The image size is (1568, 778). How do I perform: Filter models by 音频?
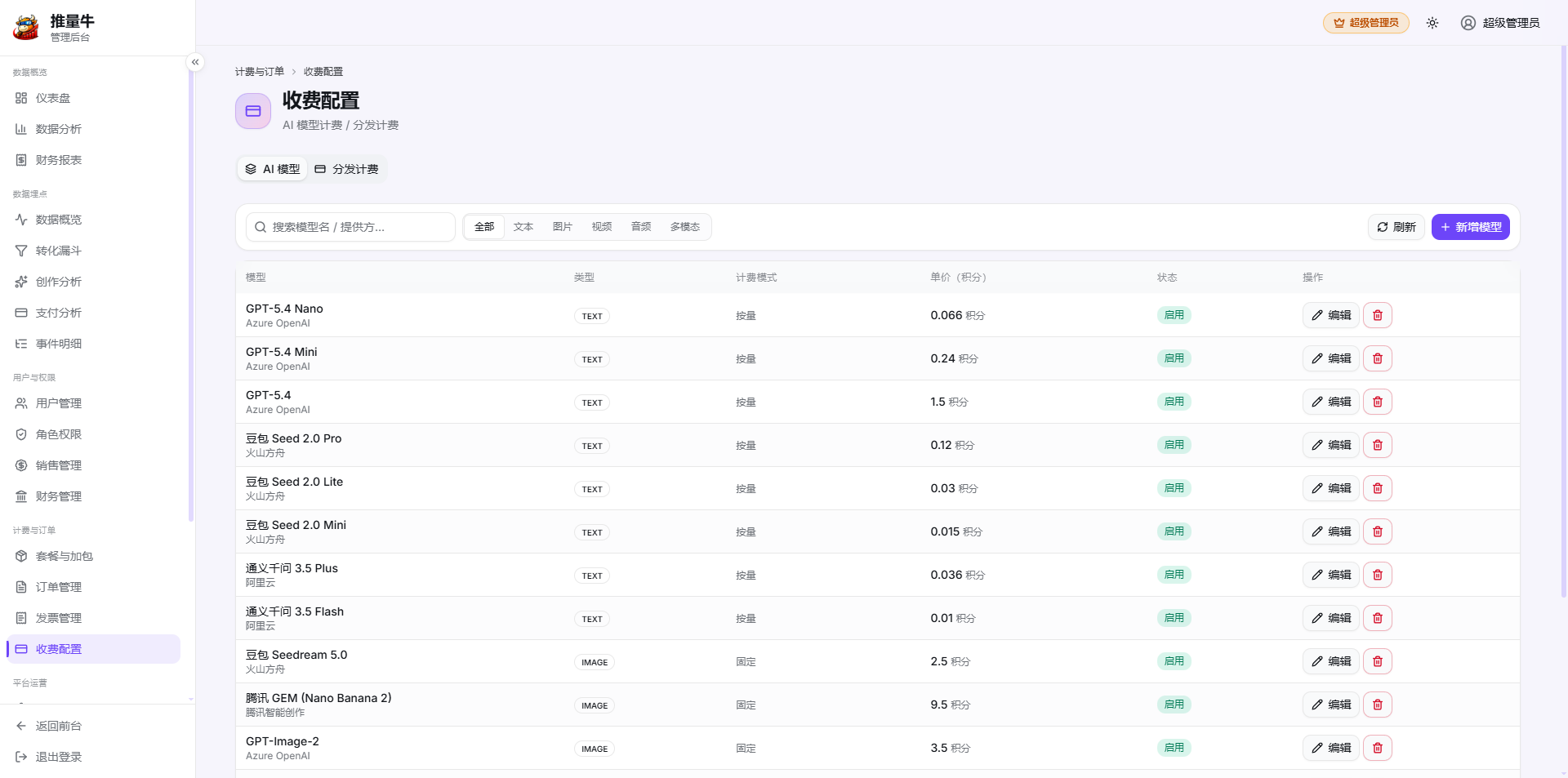641,227
